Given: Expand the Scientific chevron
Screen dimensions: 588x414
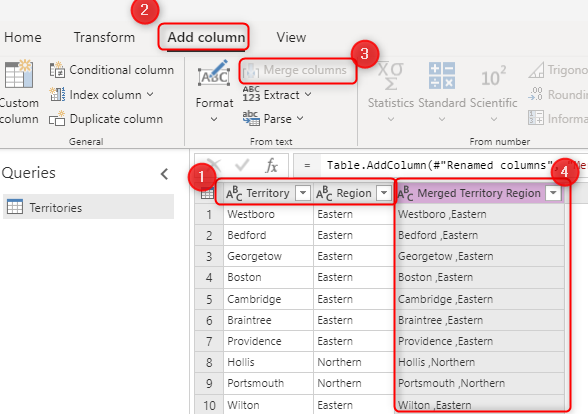Looking at the screenshot, I should click(494, 119).
